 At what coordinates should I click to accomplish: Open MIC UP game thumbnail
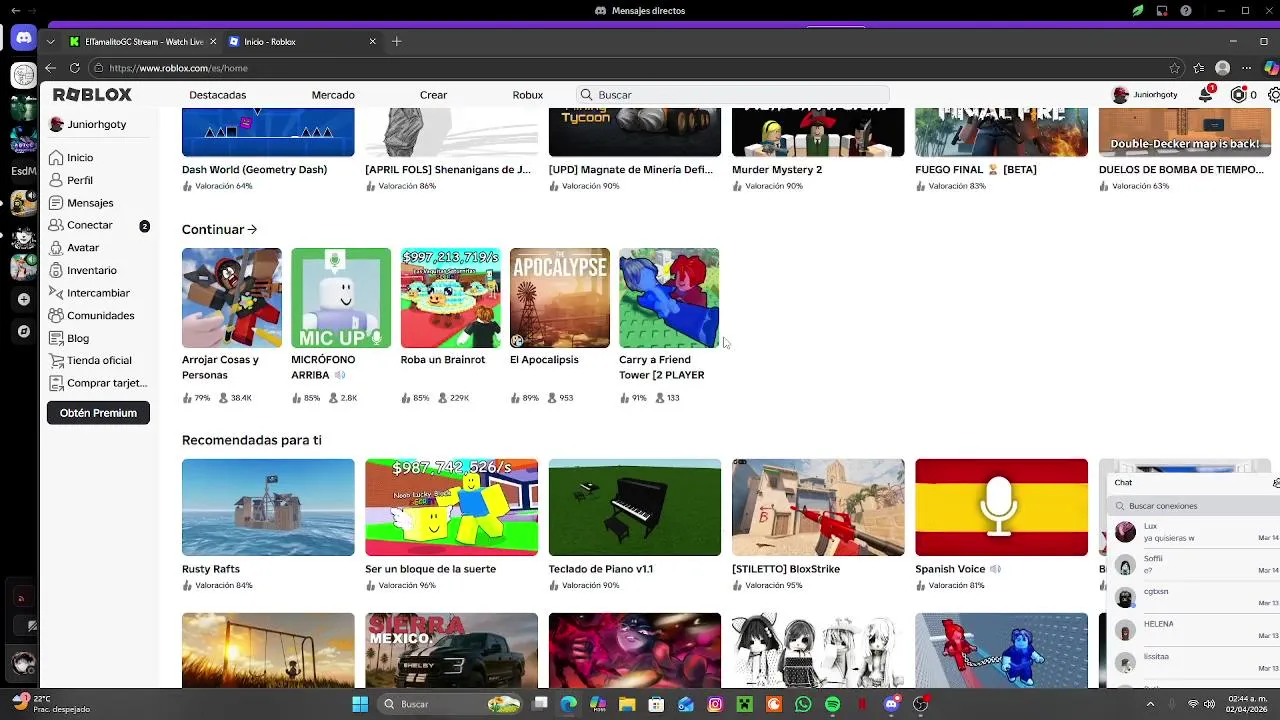pyautogui.click(x=341, y=298)
